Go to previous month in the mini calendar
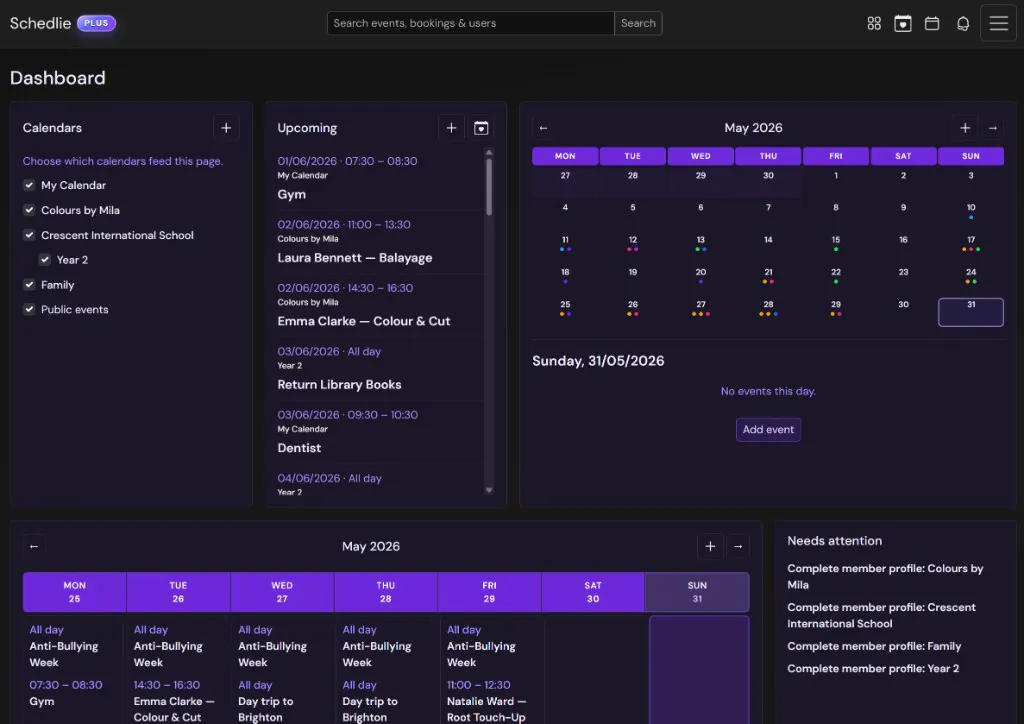 click(x=543, y=128)
